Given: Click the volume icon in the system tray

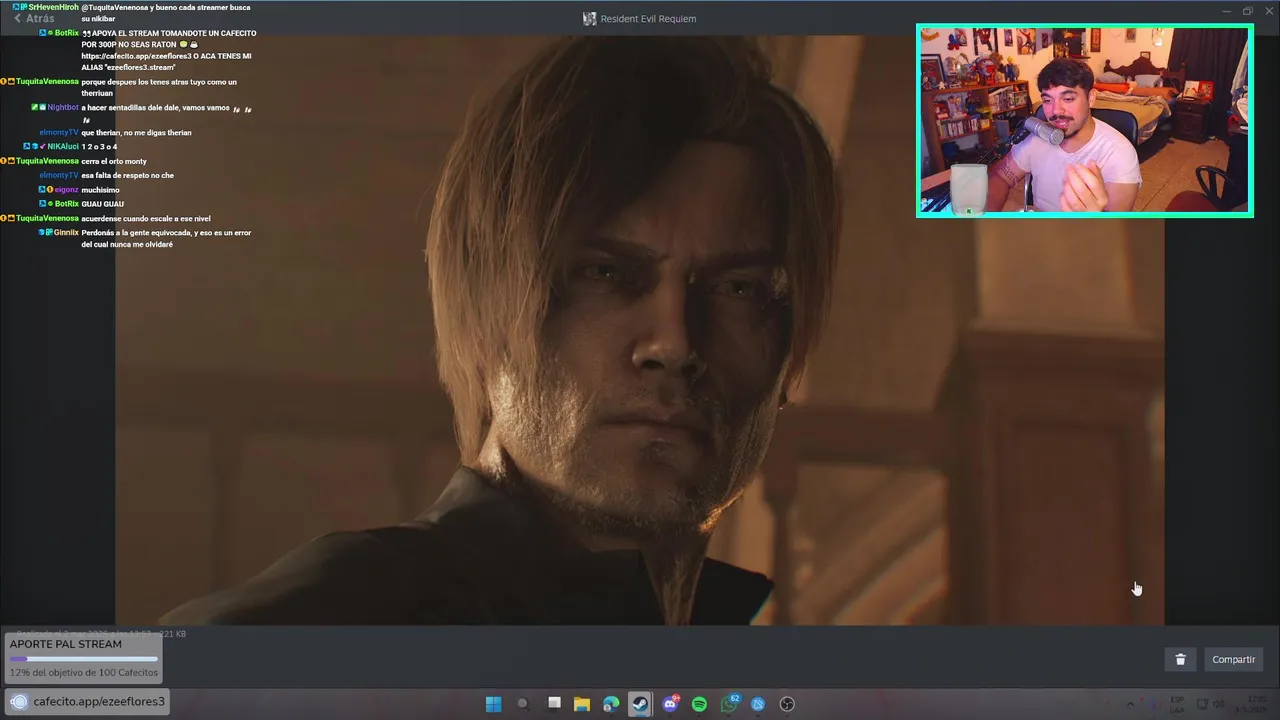Looking at the screenshot, I should tap(1218, 704).
